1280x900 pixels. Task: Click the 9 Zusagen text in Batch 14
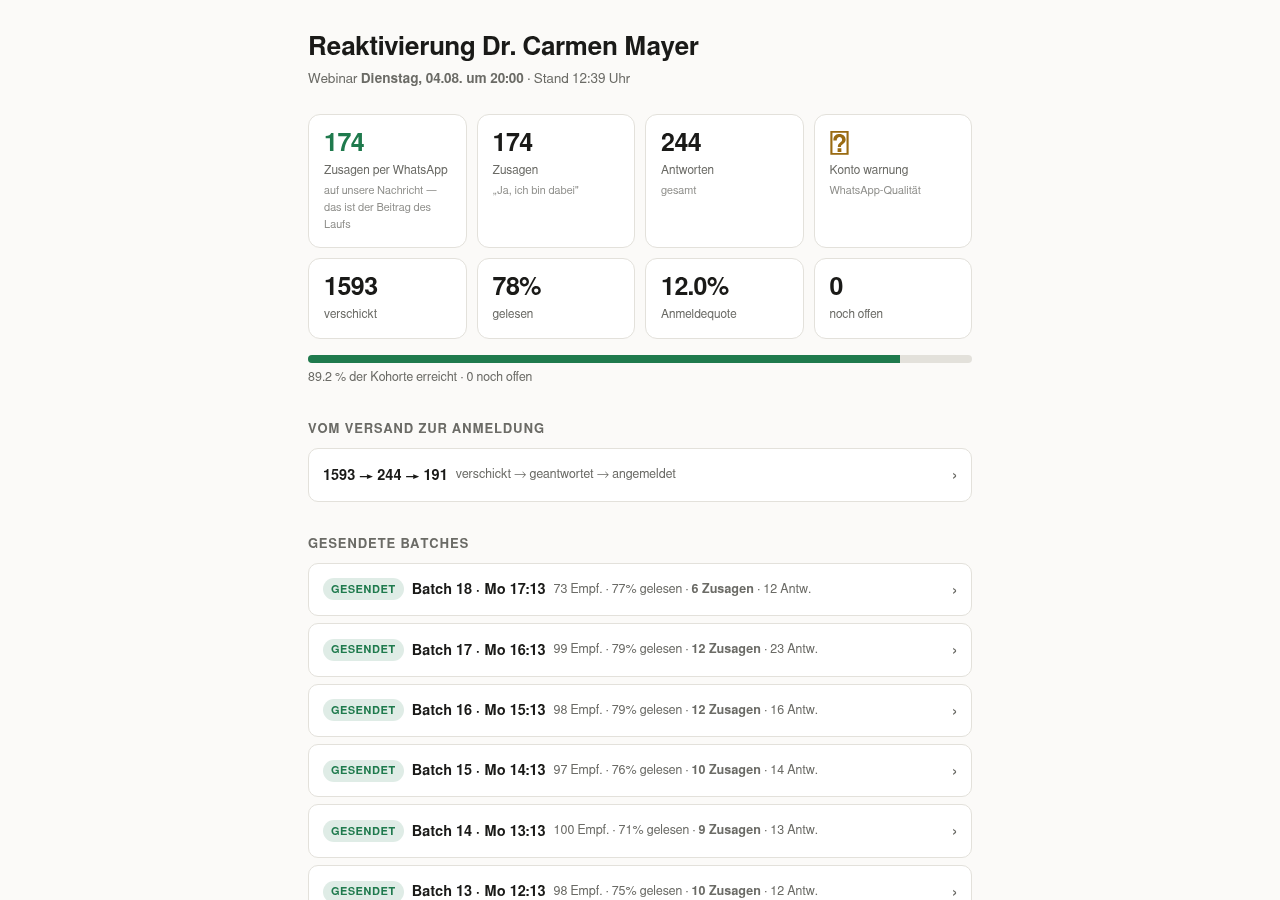(729, 830)
